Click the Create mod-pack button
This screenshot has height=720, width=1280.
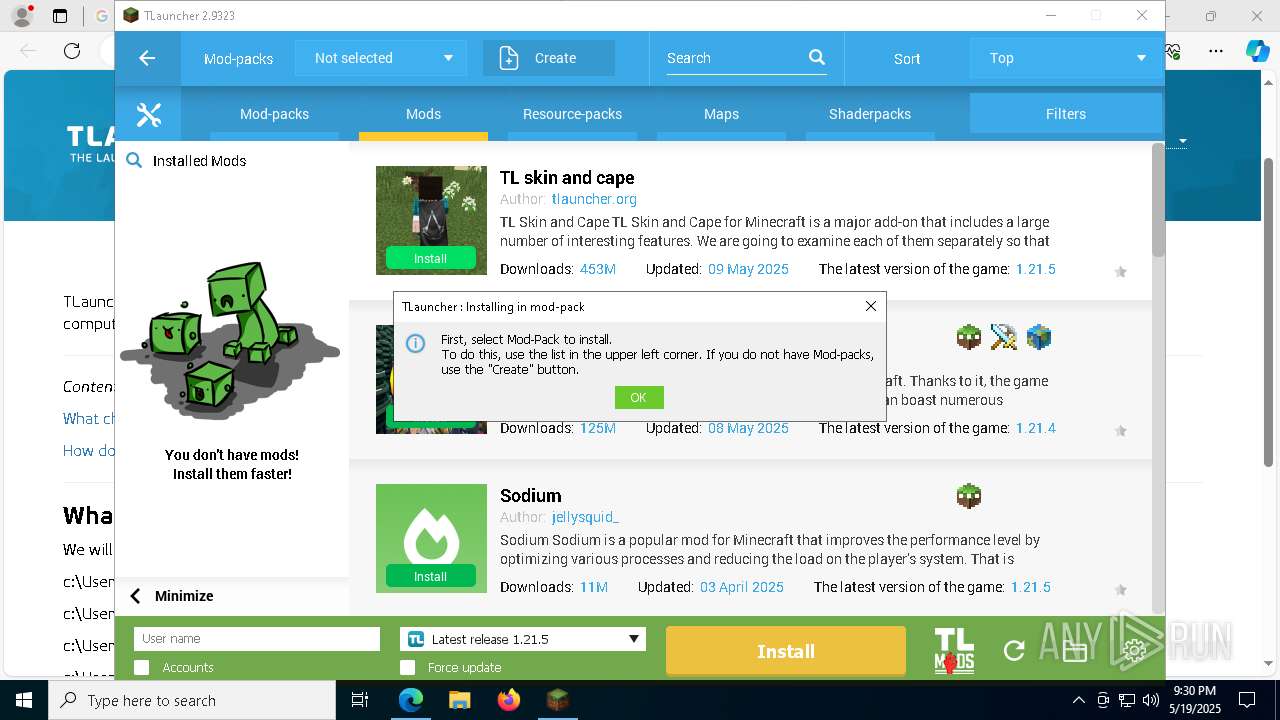click(549, 58)
